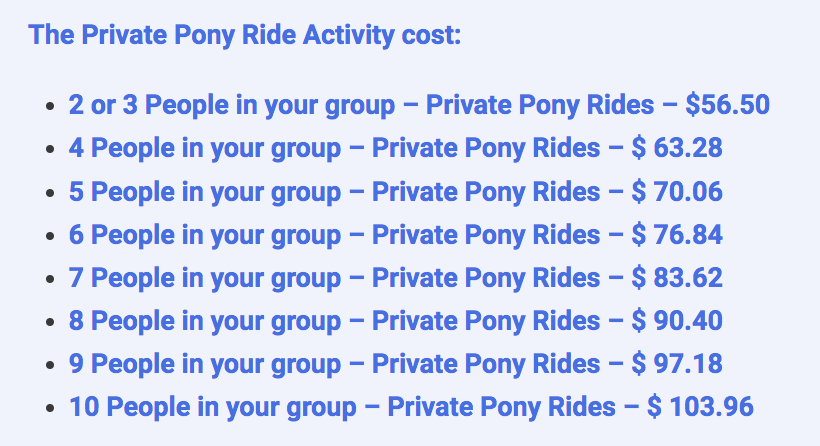
Task: Click the $ 97.18 price
Action: (677, 364)
